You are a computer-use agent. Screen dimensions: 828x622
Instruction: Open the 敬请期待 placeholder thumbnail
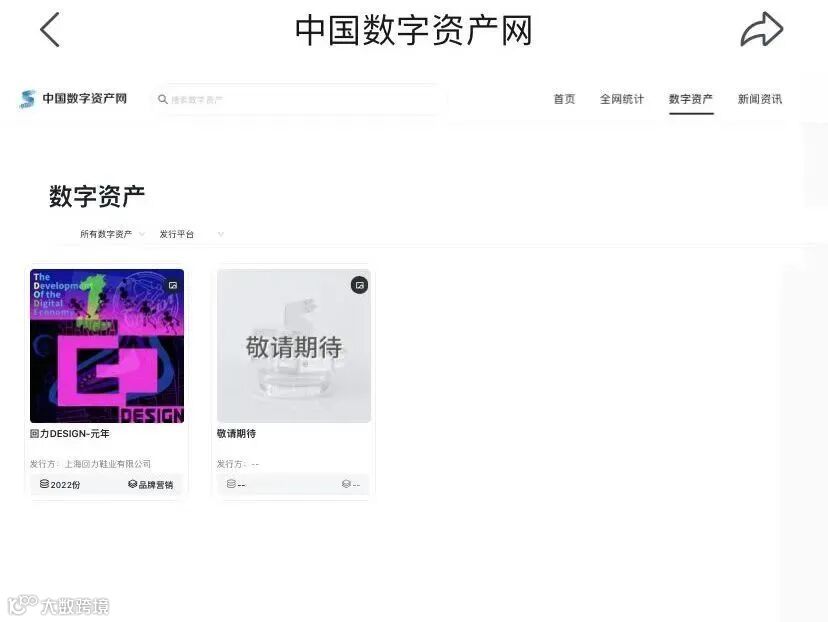click(x=294, y=346)
